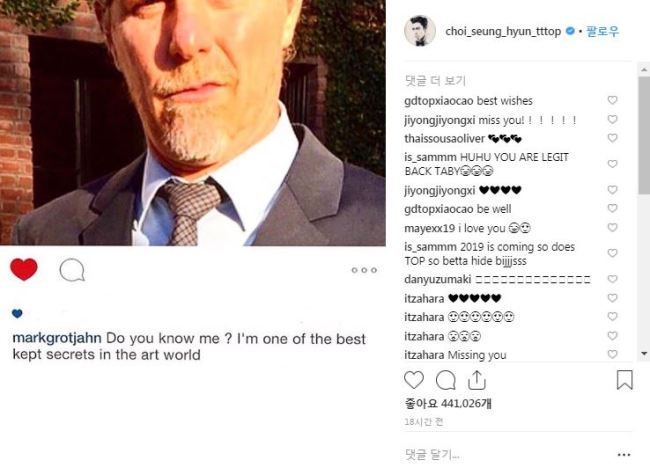Open three-dot options beneath the photo

pyautogui.click(x=364, y=270)
